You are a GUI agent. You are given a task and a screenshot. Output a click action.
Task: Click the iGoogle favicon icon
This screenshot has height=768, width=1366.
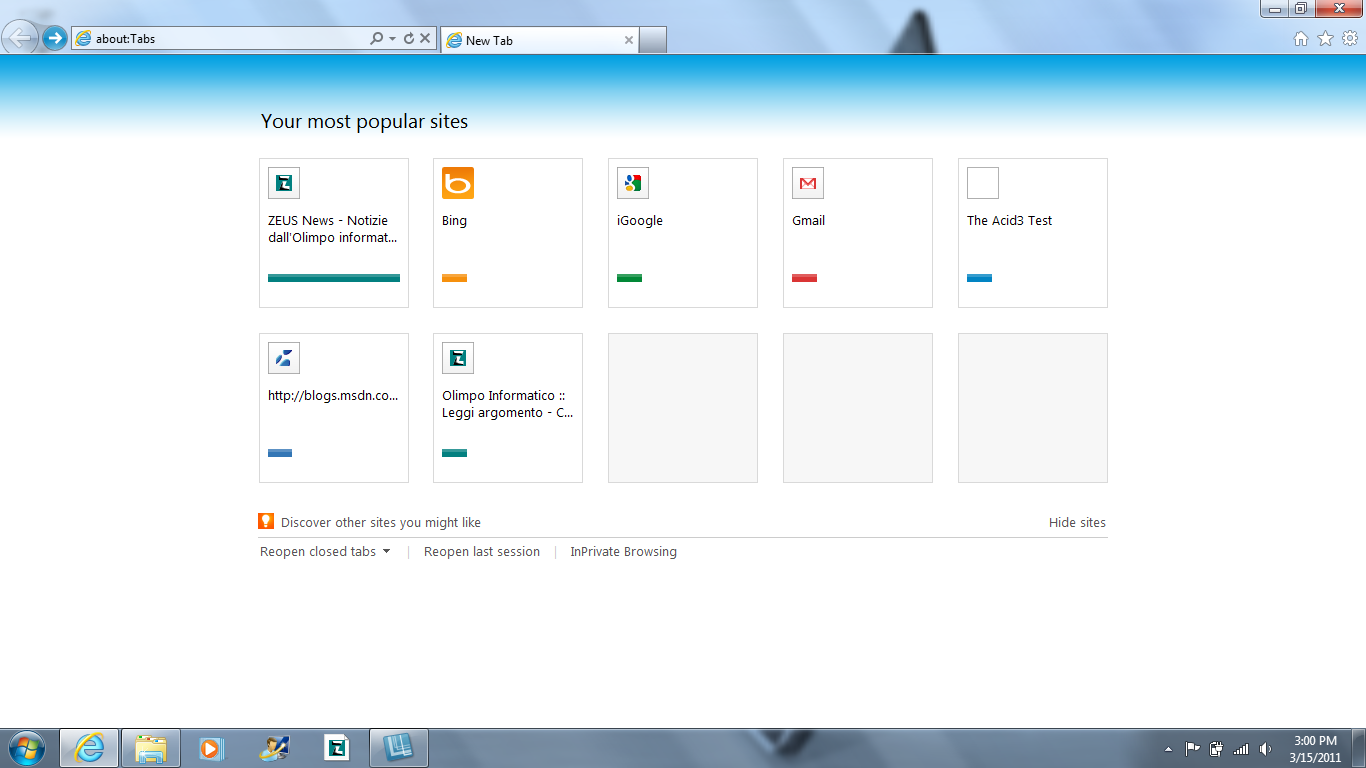tap(633, 183)
